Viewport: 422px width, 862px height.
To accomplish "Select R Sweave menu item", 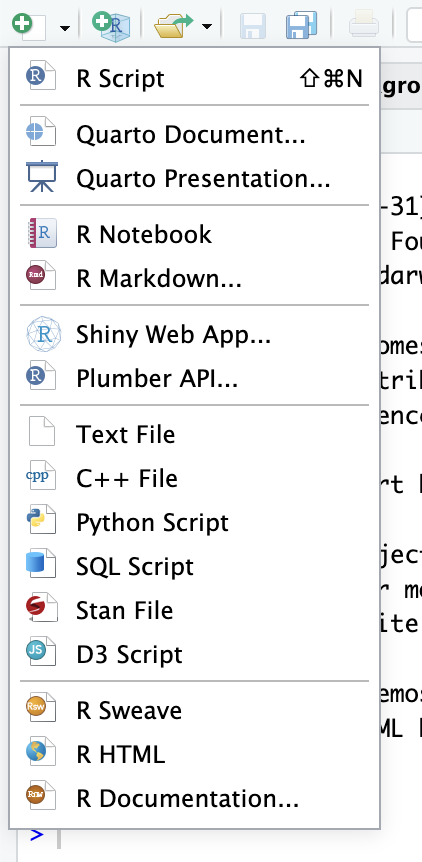I will 195,710.
